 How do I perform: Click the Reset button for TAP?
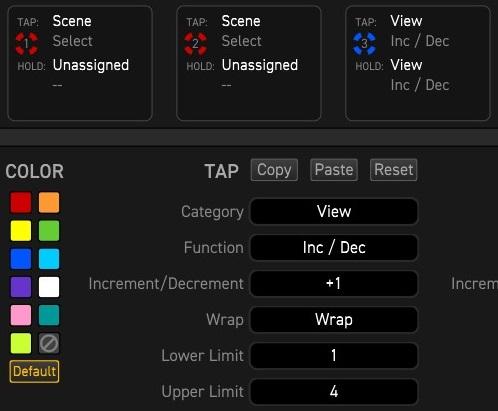click(x=394, y=170)
